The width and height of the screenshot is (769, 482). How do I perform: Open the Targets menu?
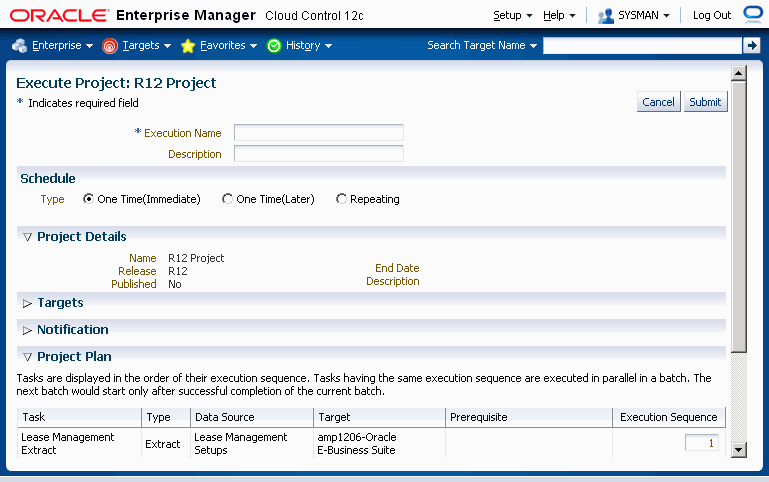point(146,46)
